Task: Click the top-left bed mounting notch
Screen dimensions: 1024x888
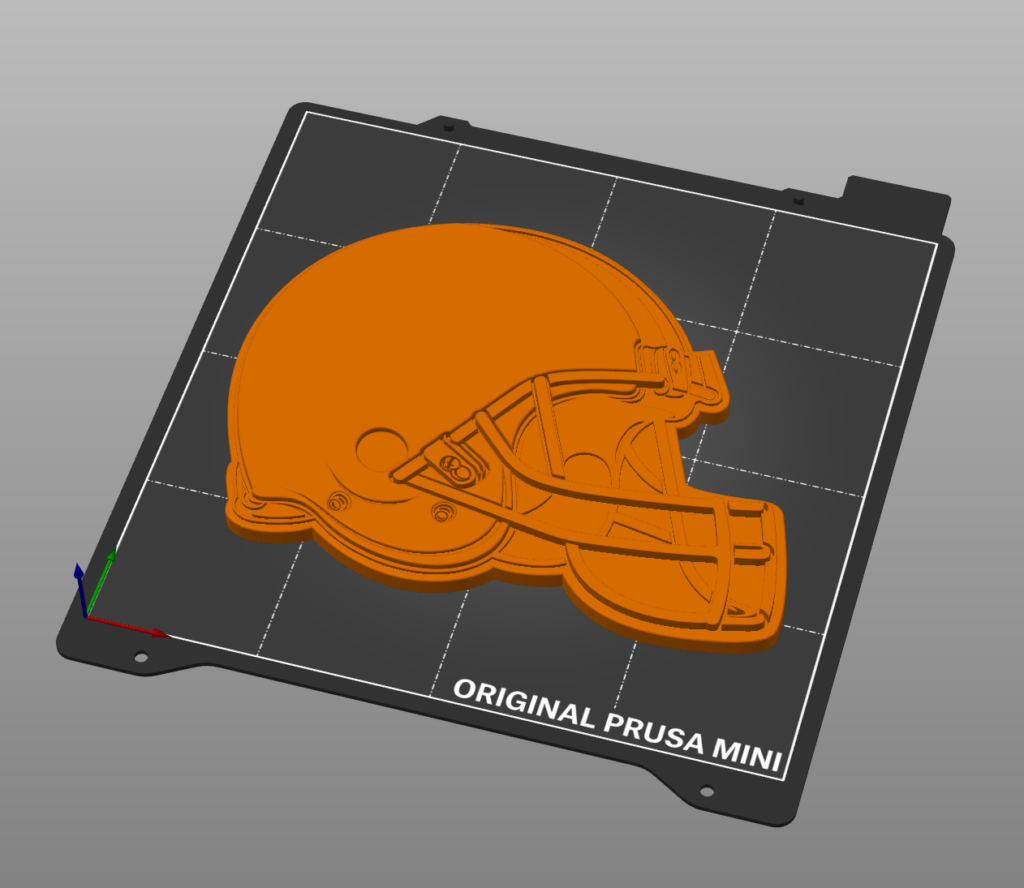Action: click(447, 125)
